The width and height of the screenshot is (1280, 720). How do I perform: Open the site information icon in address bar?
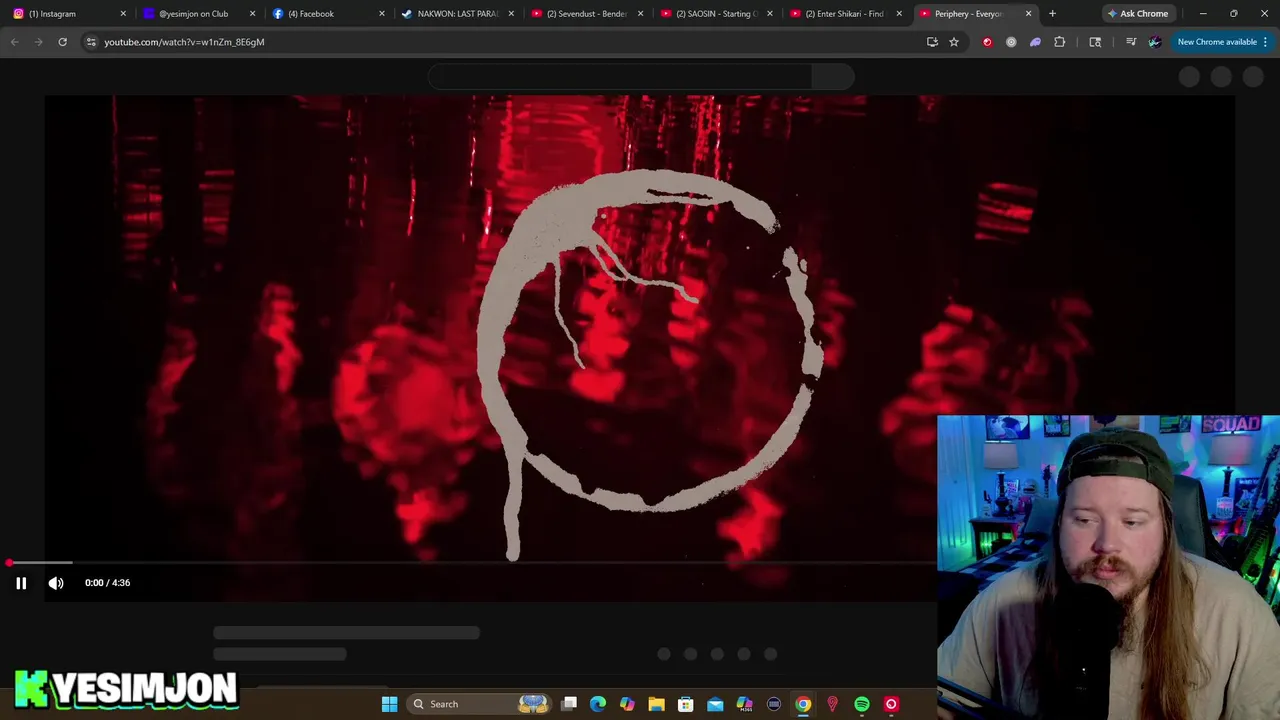click(x=91, y=42)
